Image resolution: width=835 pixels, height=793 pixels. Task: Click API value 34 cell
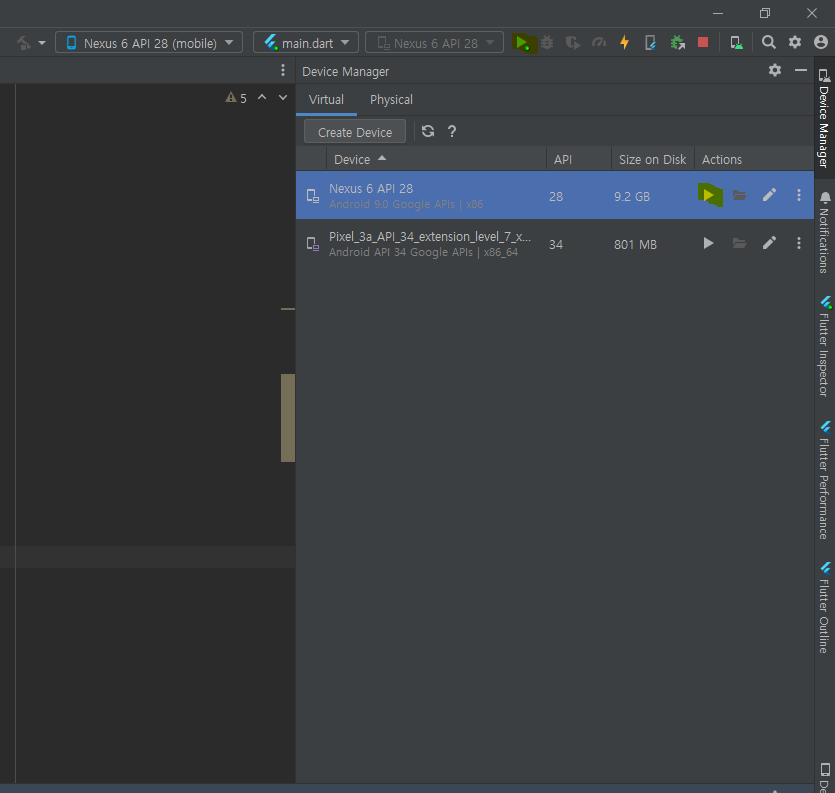click(x=556, y=244)
